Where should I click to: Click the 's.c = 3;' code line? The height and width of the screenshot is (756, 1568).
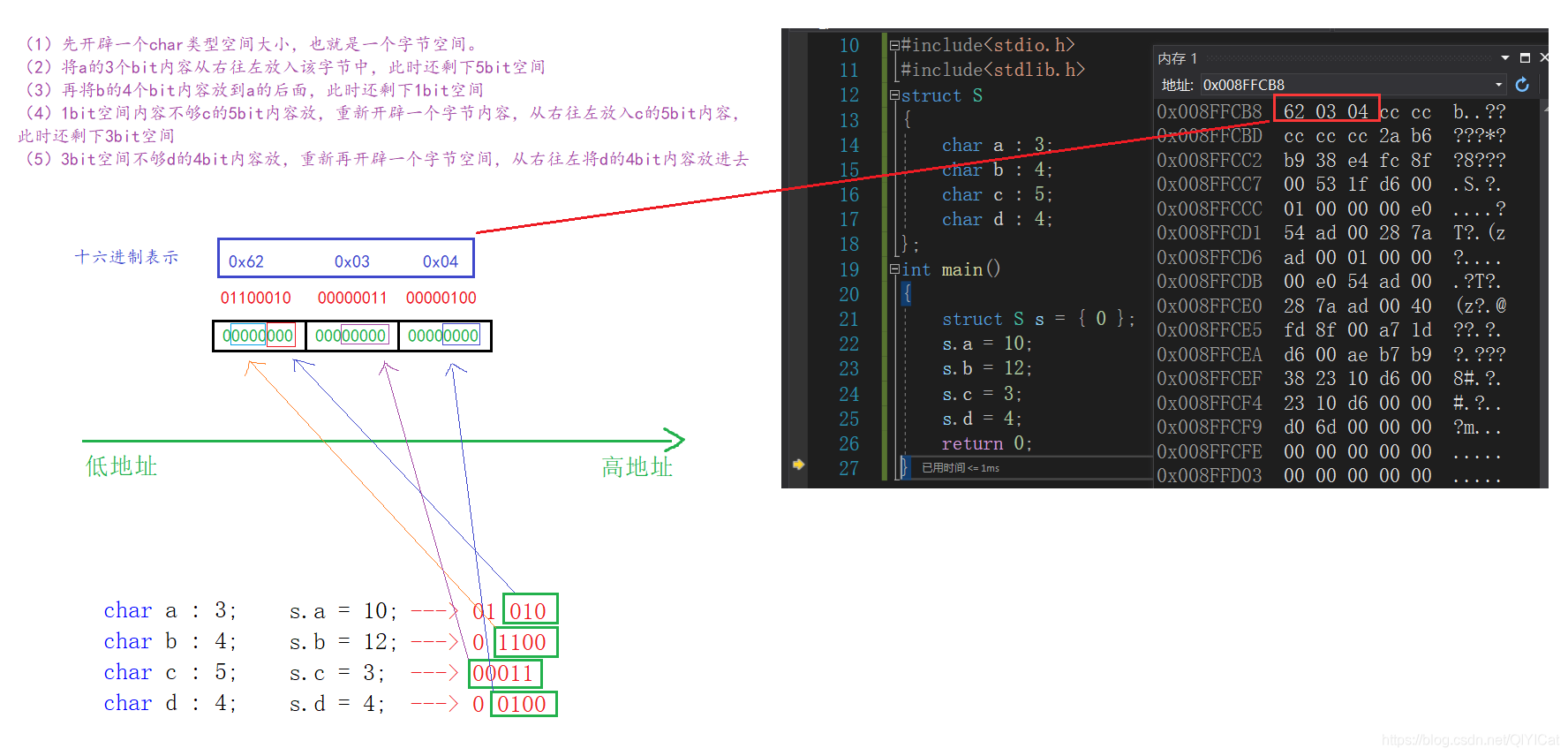pos(982,394)
